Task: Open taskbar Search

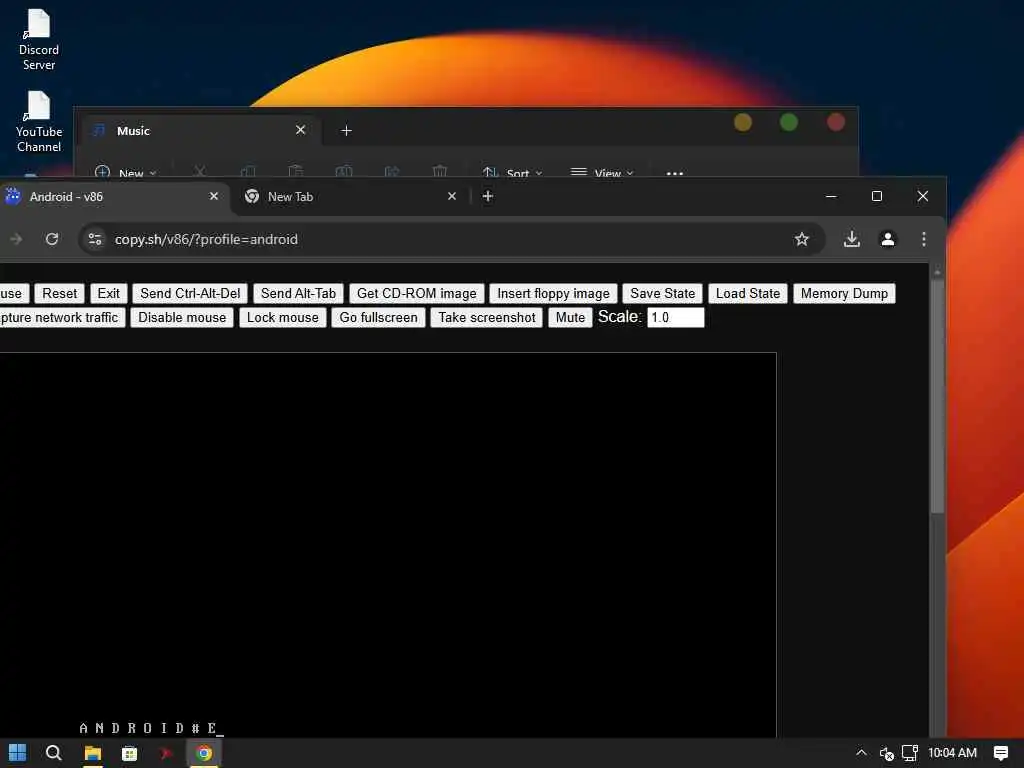Action: tap(54, 753)
